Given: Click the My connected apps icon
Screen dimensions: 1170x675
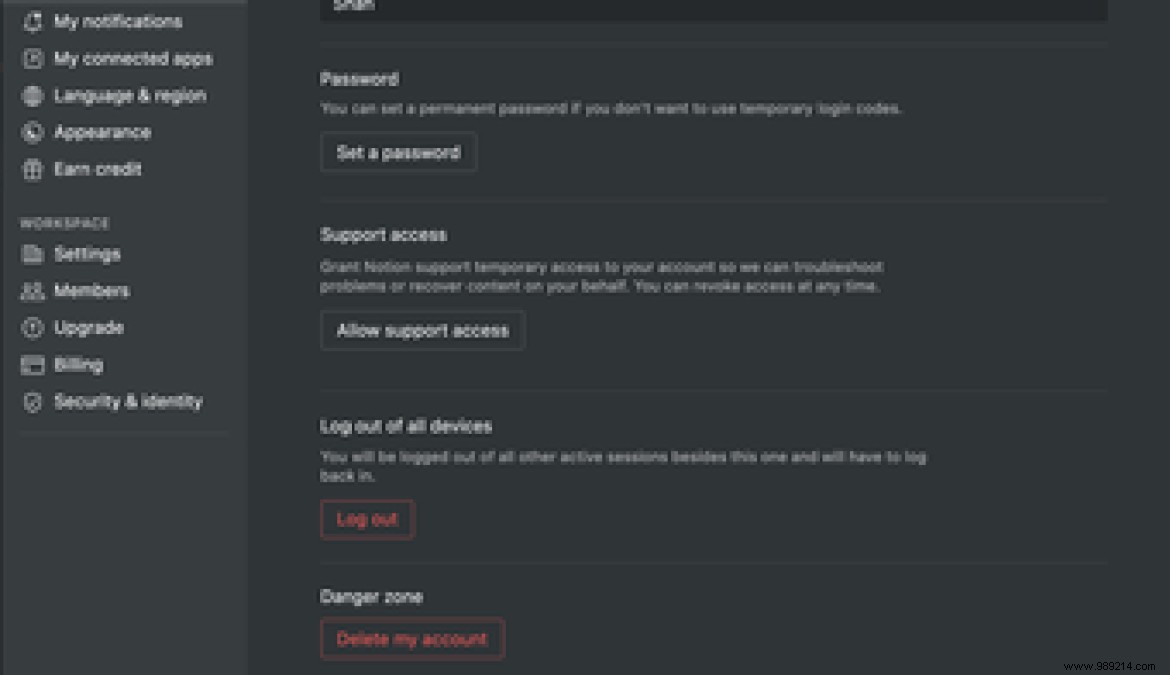Looking at the screenshot, I should [x=33, y=58].
